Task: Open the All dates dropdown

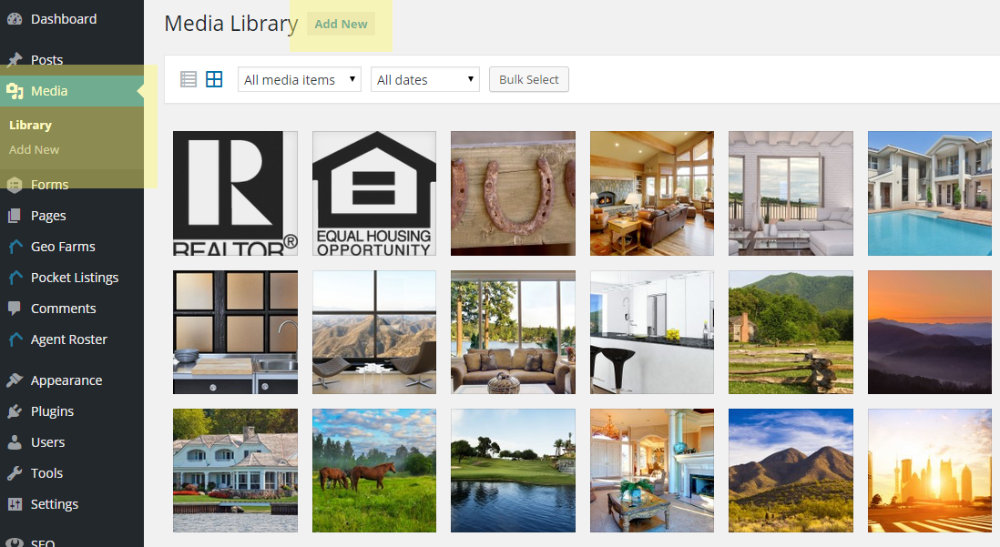Action: [x=425, y=80]
